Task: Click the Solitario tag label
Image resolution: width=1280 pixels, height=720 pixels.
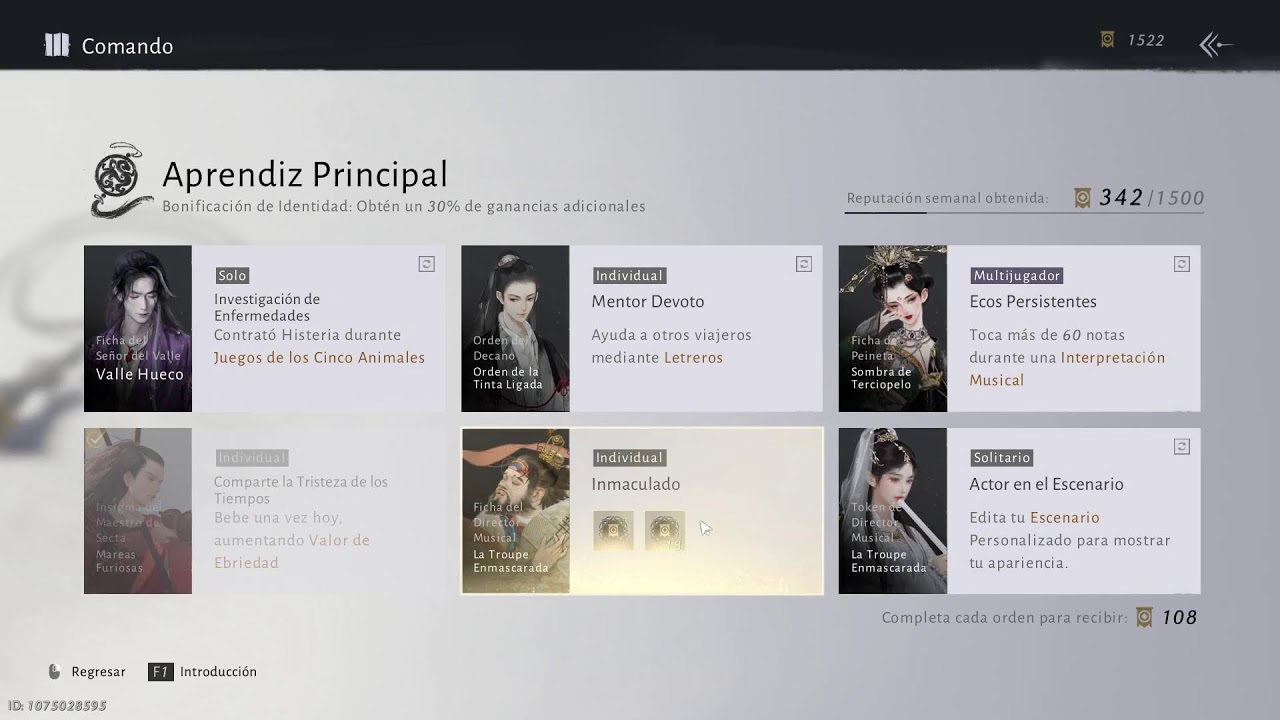Action: tap(1001, 457)
